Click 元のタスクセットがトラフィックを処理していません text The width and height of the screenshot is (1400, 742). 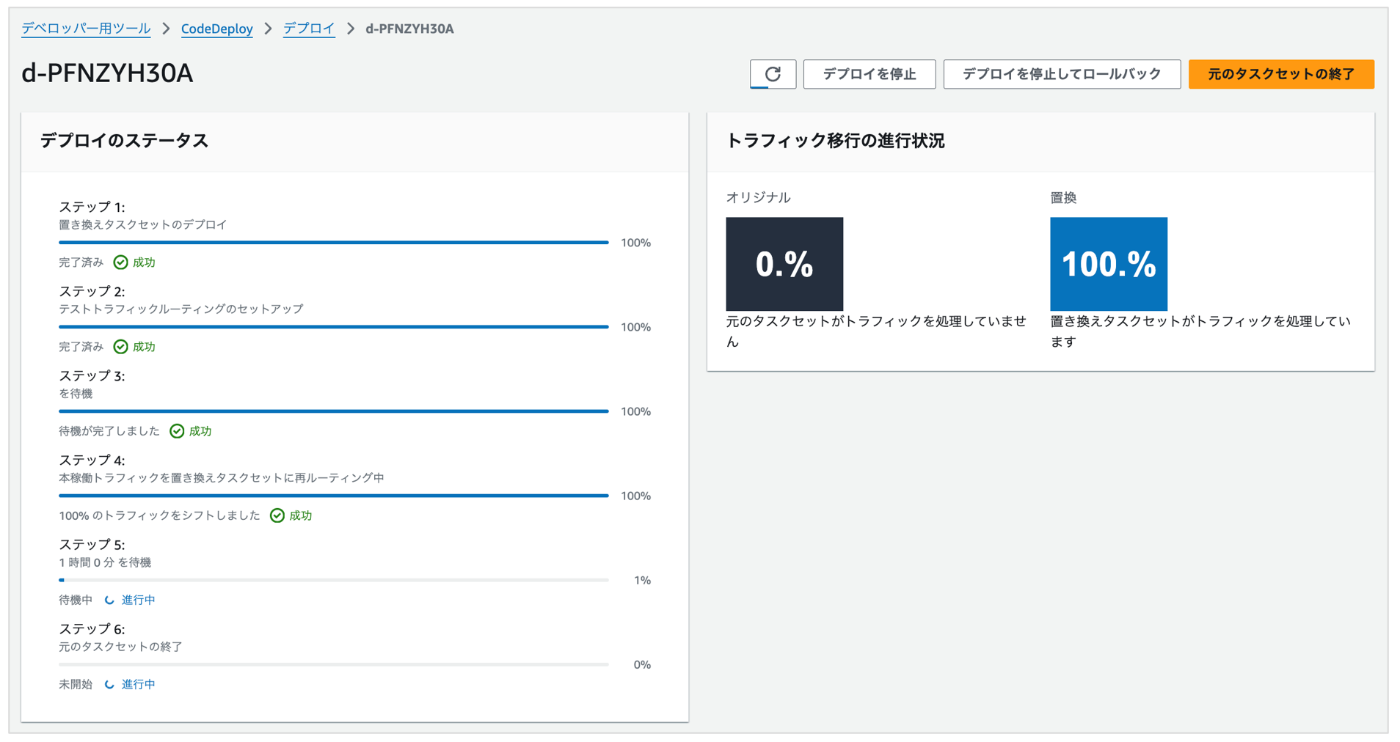pyautogui.click(x=876, y=332)
